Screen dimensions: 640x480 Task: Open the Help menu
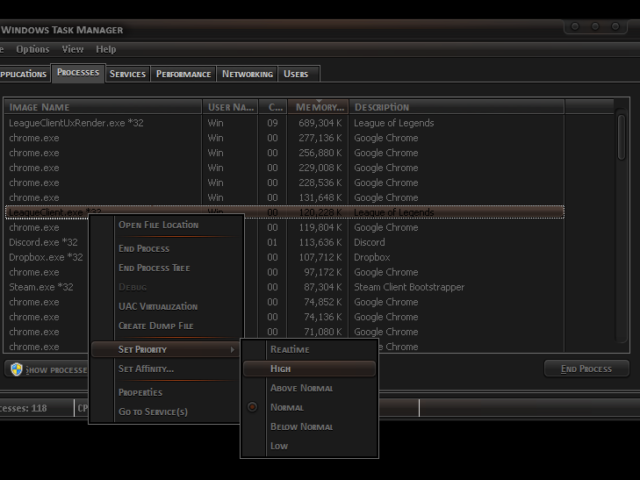tap(106, 49)
